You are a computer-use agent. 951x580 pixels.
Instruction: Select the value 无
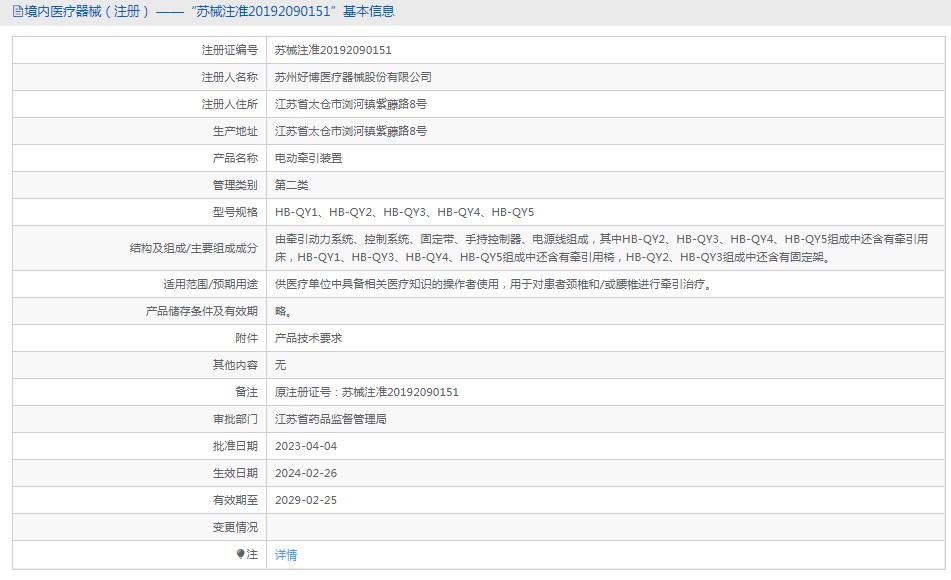click(280, 365)
